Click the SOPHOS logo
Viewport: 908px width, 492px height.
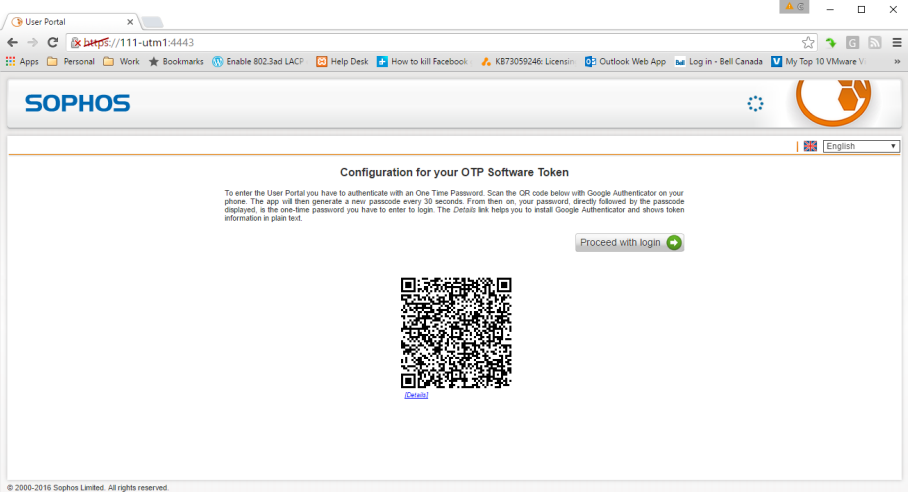tap(78, 104)
